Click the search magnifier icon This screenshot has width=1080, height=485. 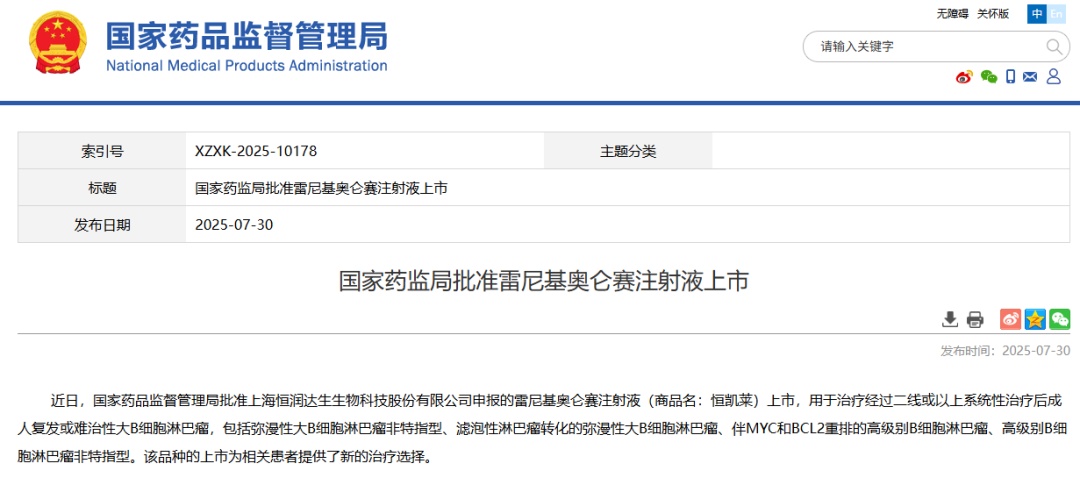[1054, 46]
